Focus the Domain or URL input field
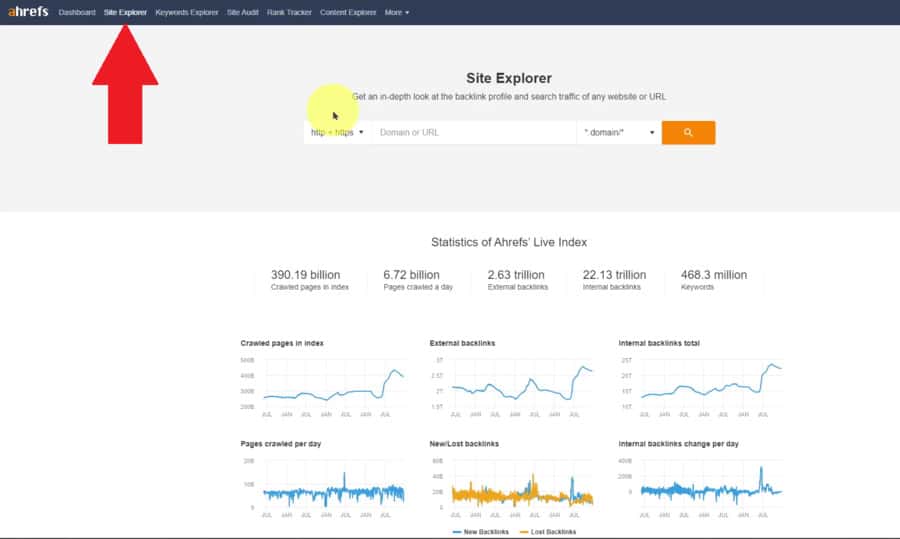This screenshot has height=539, width=900. coord(474,133)
